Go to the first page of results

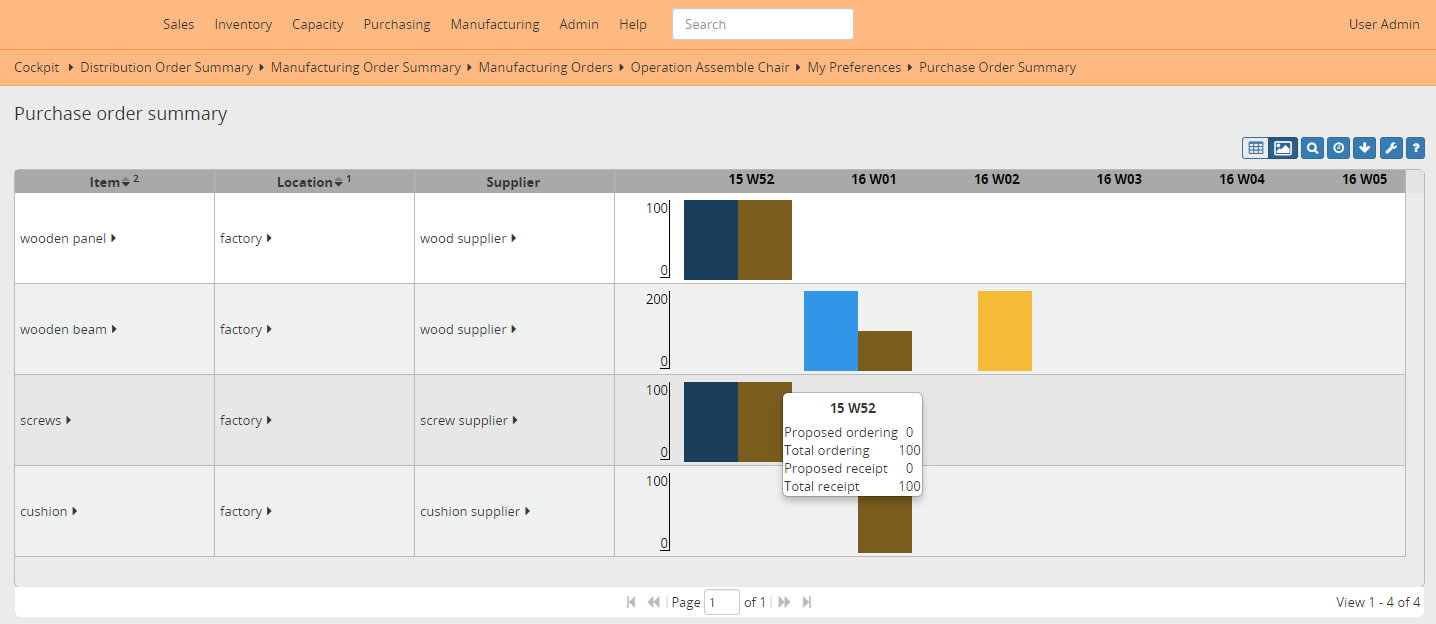(x=631, y=602)
